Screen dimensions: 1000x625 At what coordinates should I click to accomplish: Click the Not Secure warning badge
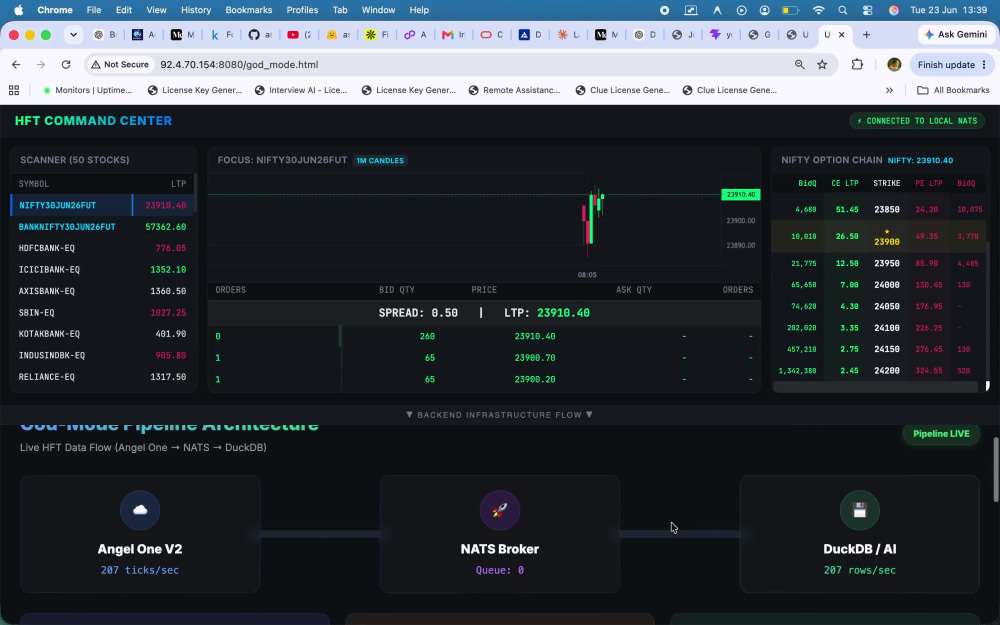point(120,64)
